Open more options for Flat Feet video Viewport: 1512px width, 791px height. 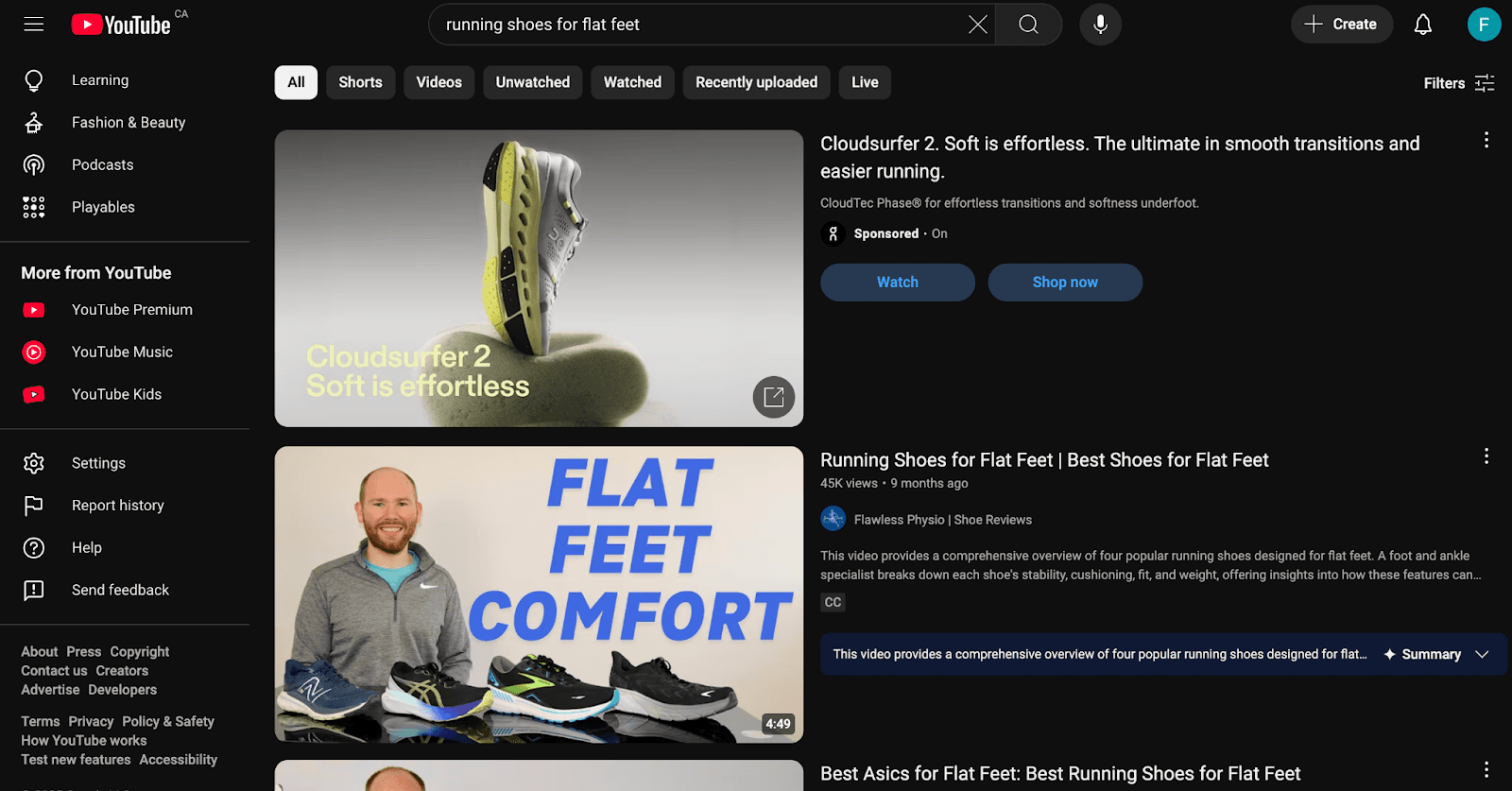point(1486,457)
